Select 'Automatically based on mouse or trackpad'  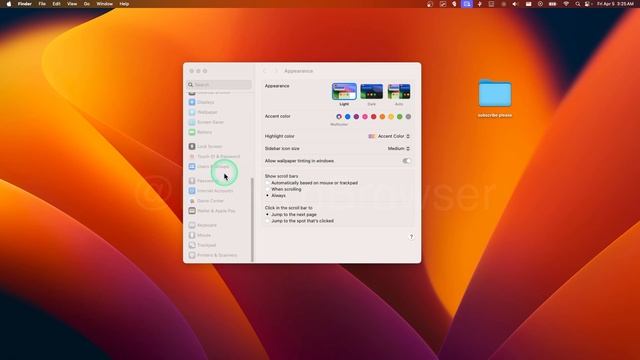[x=312, y=183]
